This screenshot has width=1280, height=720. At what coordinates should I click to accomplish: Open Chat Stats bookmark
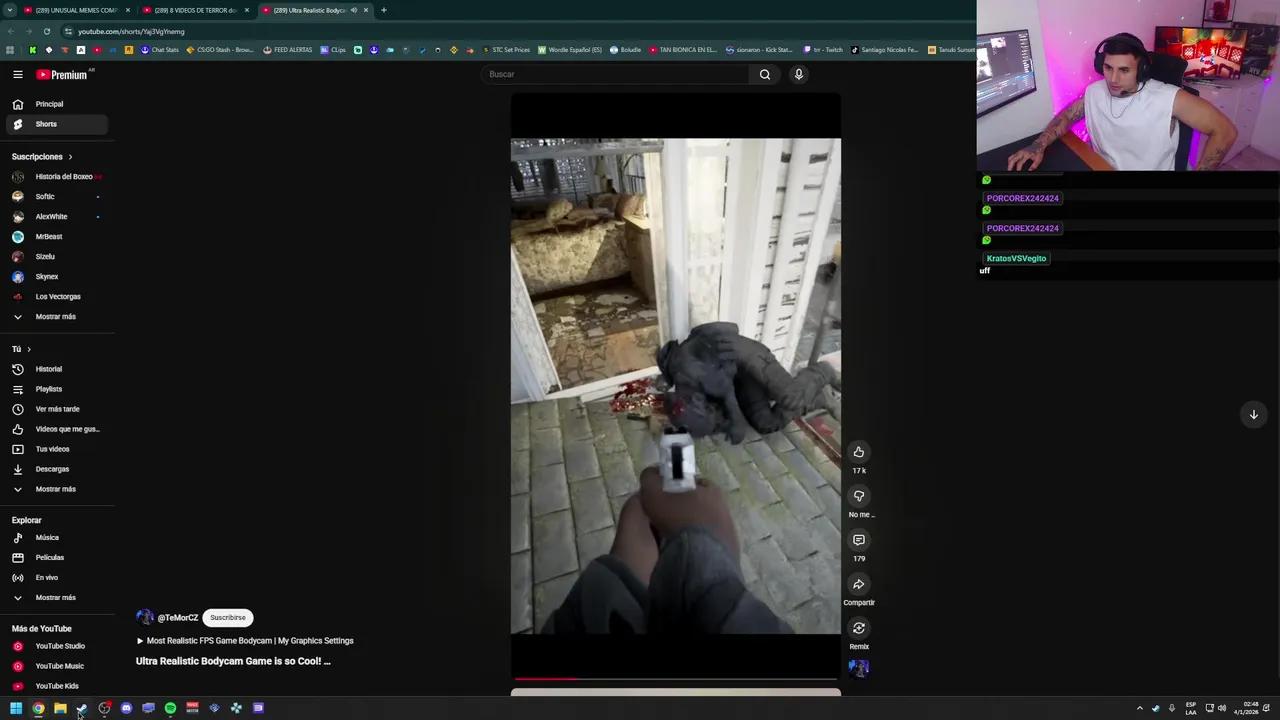[x=159, y=50]
